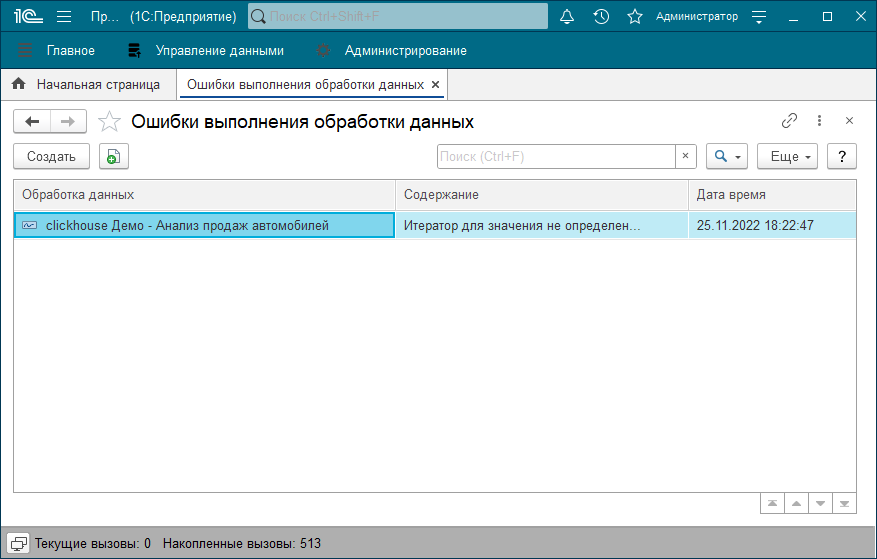The image size is (877, 559).
Task: Click Накопленные вызовы: 513 status text
Action: pos(242,543)
